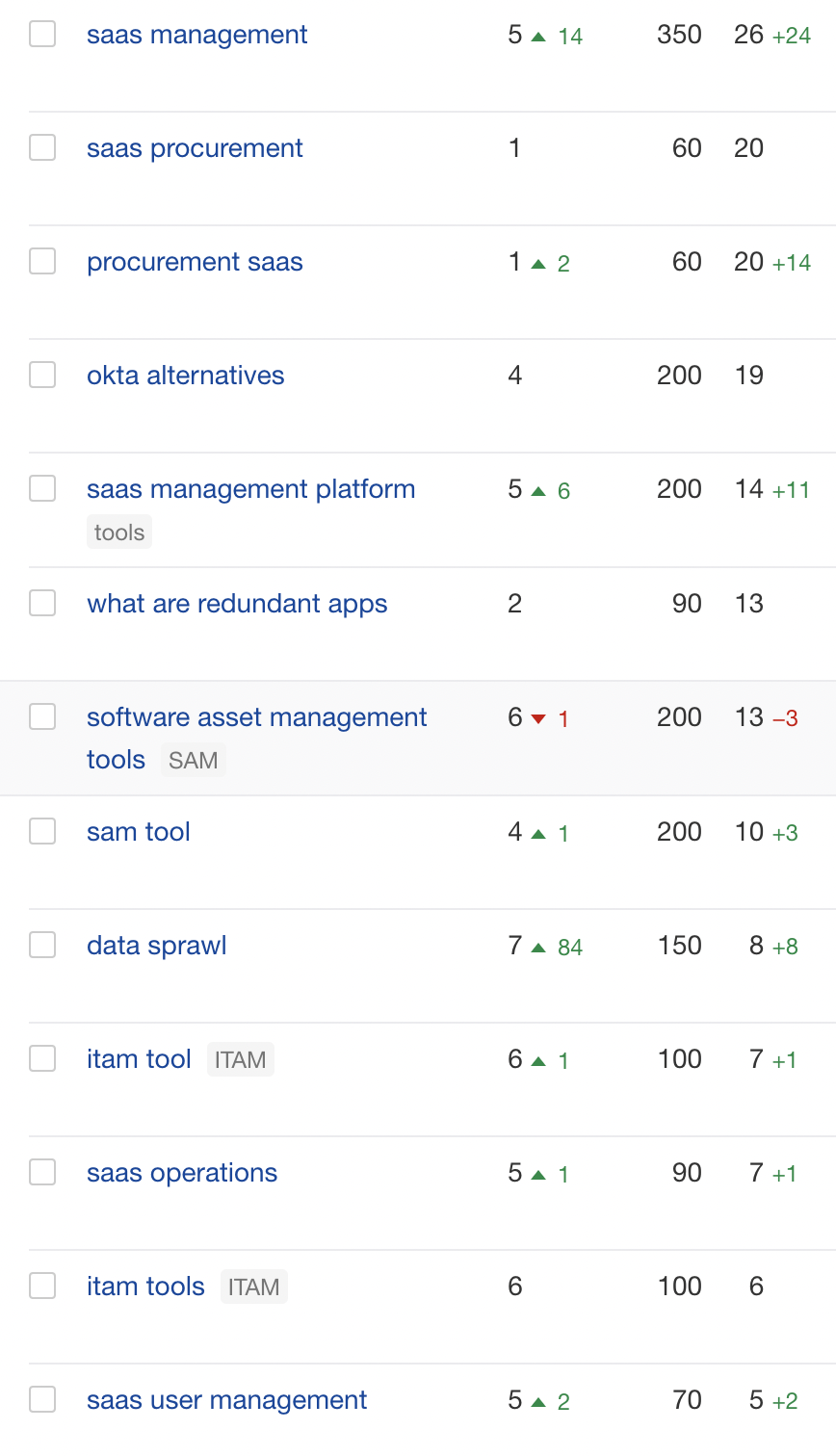Click the 'saas management platform' link

coord(250,489)
